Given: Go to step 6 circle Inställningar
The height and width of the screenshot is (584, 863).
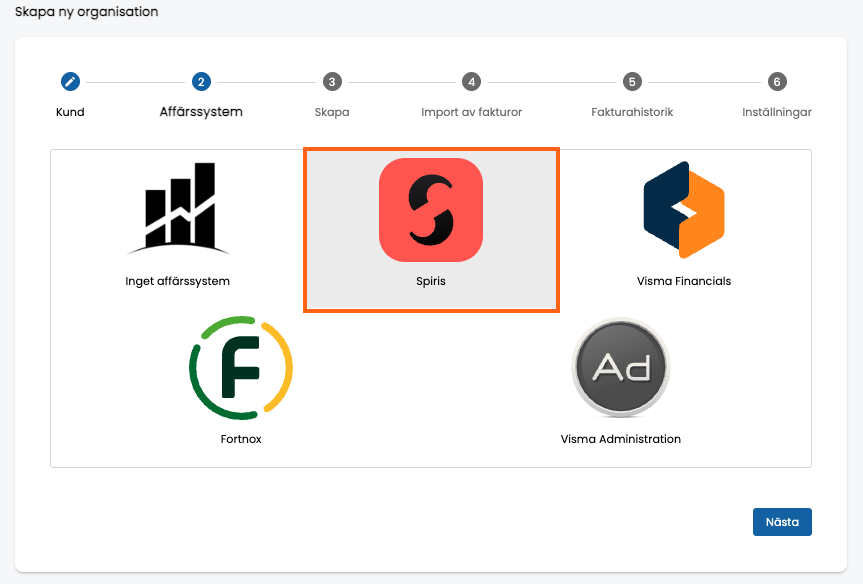Looking at the screenshot, I should tap(777, 82).
